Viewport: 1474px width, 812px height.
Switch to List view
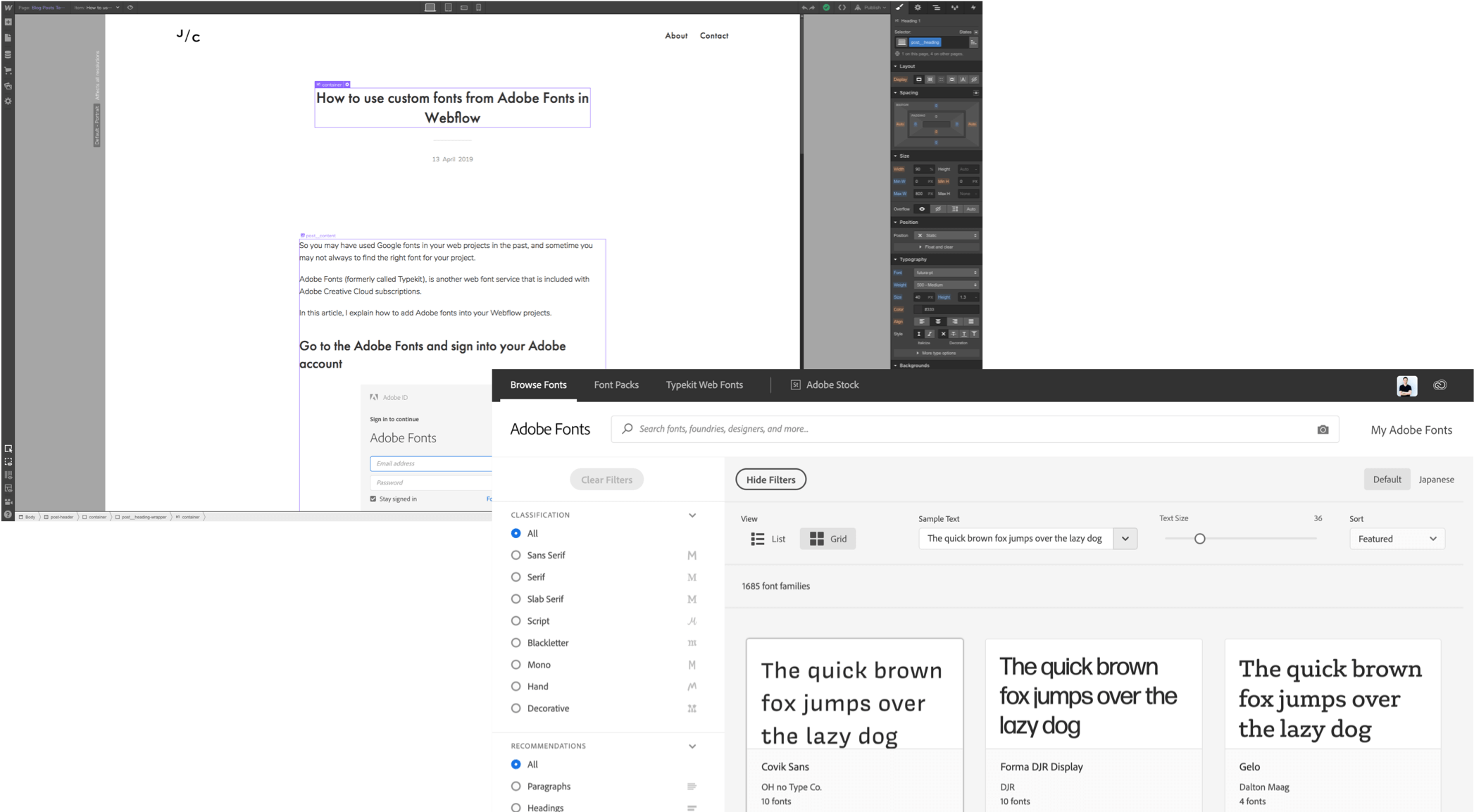pyautogui.click(x=768, y=539)
